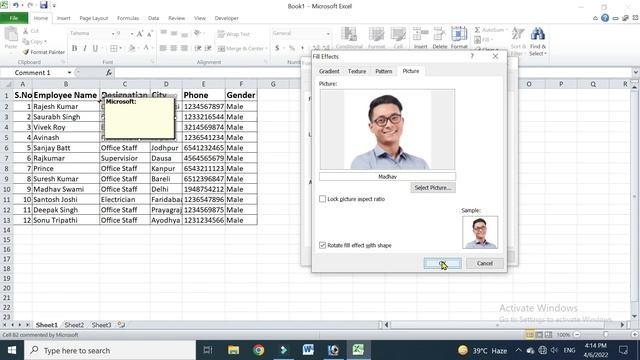Click the Merge & Center button
Viewport: 640px width, 360px height.
[x=241, y=49]
